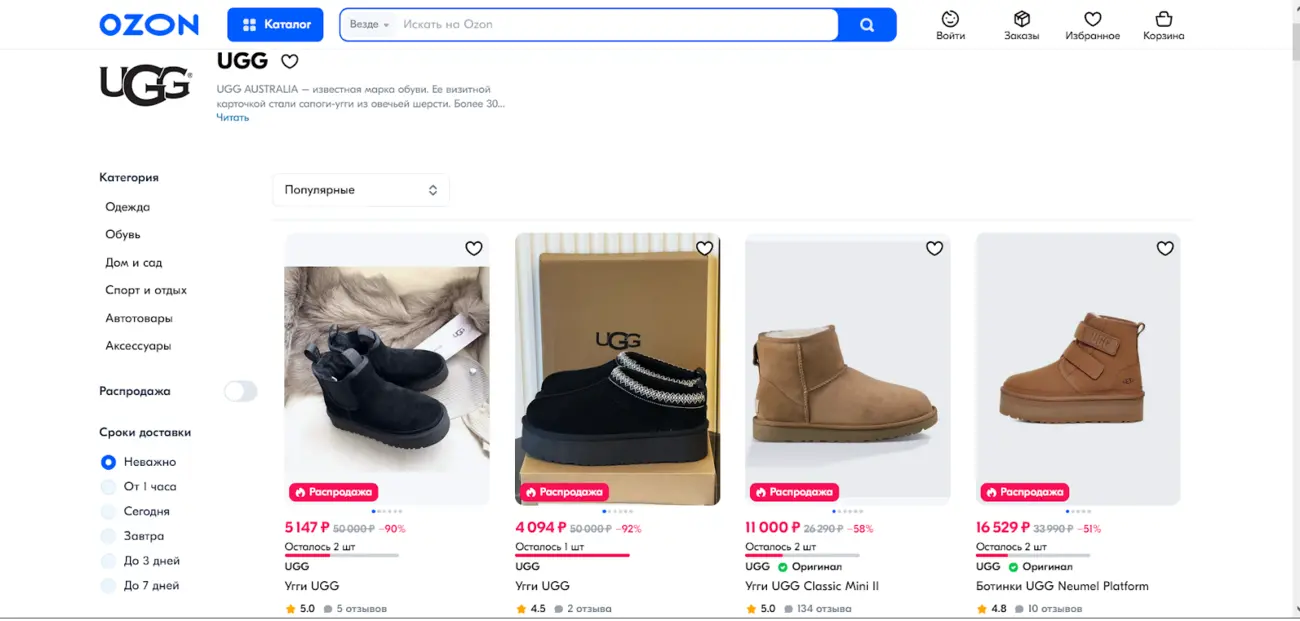Click the blue search magnifier button

[867, 25]
